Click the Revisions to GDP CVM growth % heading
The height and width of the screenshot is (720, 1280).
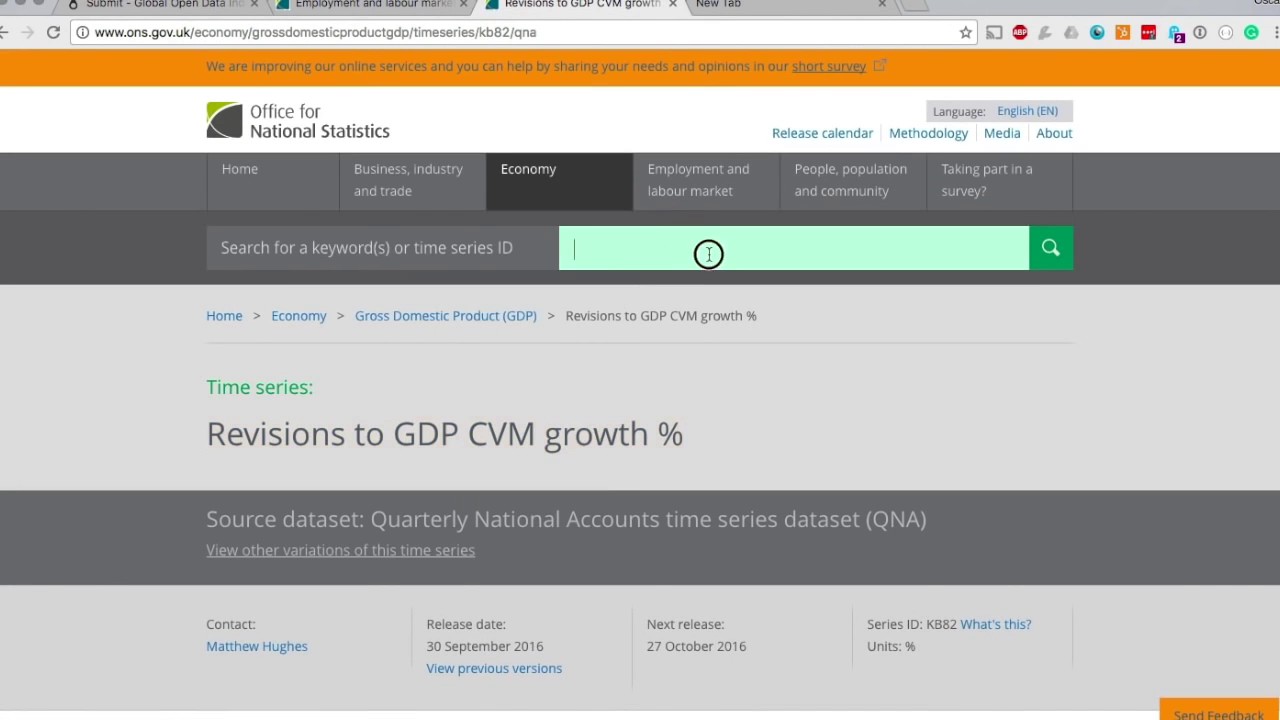click(444, 434)
